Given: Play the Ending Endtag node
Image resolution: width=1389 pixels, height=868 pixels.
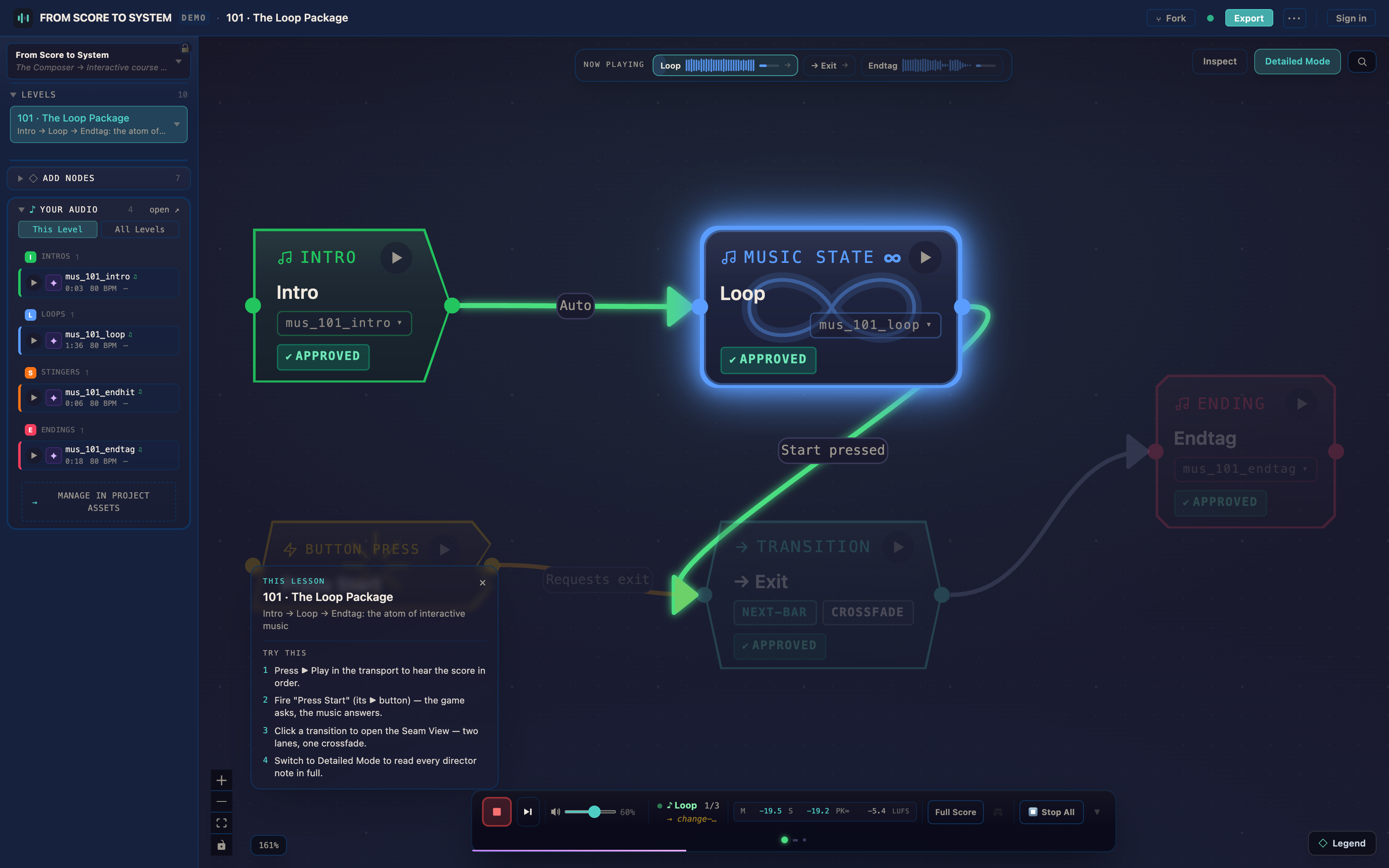Looking at the screenshot, I should pos(1302,403).
